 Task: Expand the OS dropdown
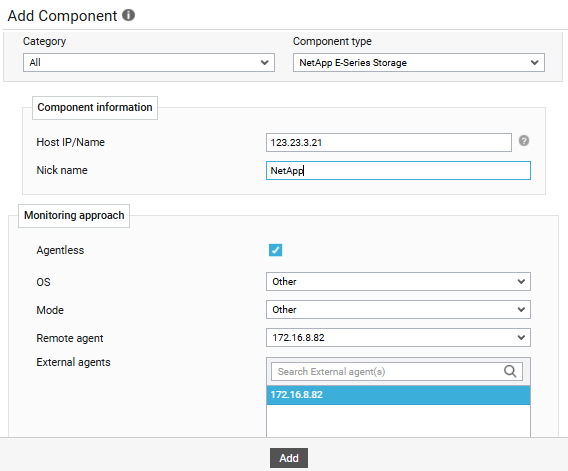(x=398, y=282)
